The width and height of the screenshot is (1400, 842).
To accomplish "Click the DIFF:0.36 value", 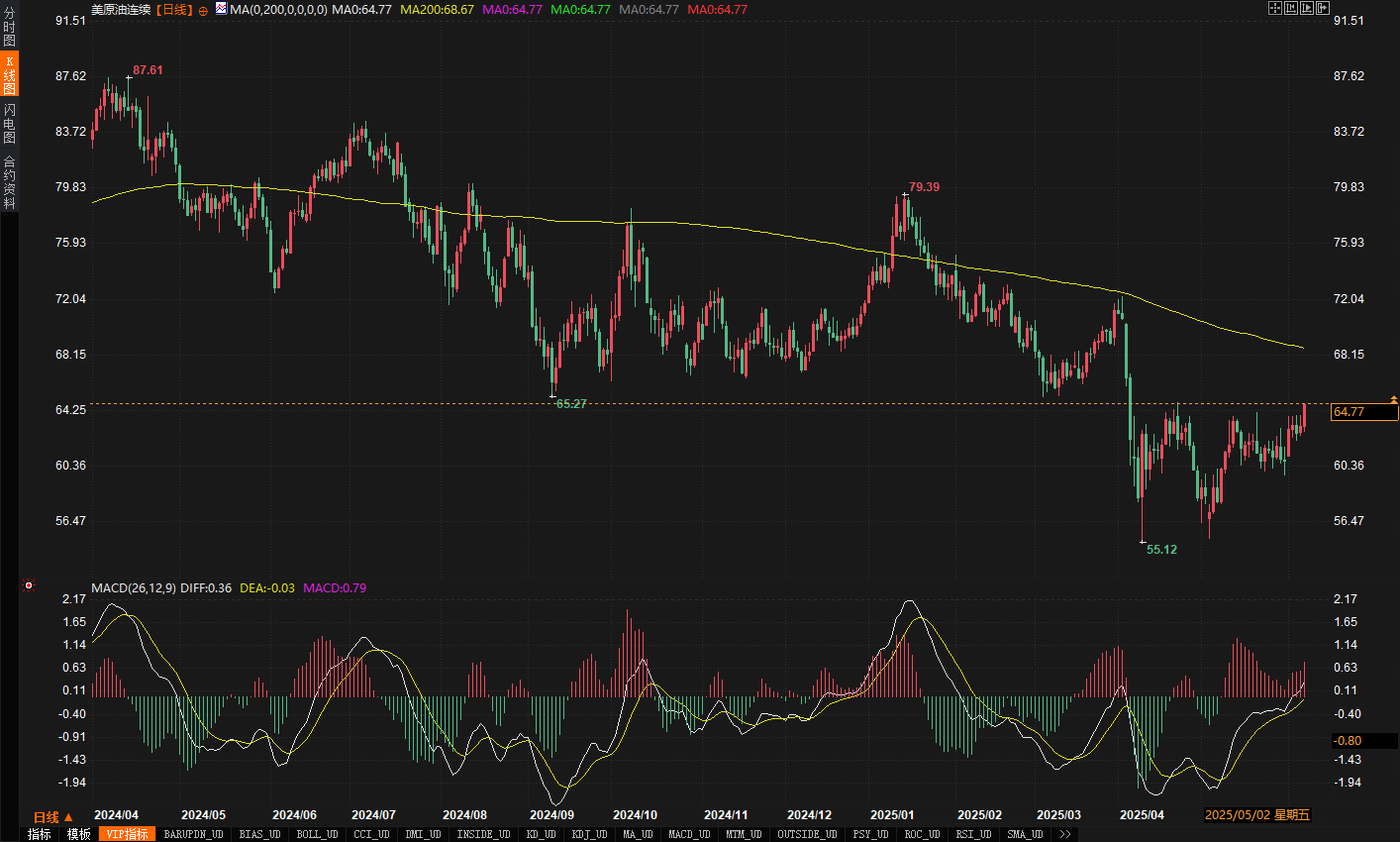I will click(206, 588).
